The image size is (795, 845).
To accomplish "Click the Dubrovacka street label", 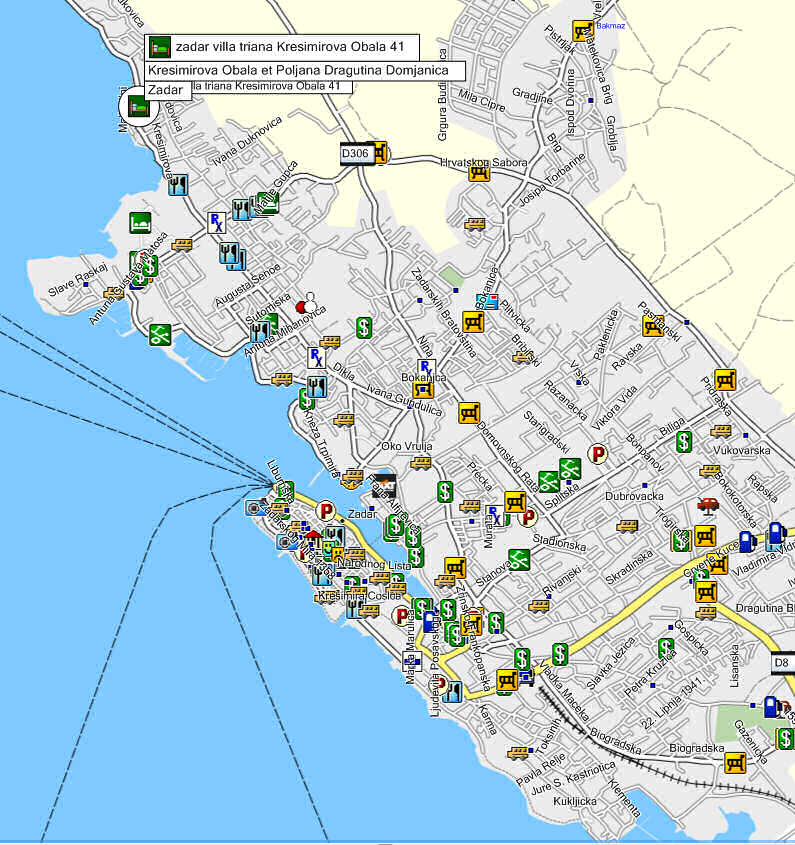I will [635, 496].
